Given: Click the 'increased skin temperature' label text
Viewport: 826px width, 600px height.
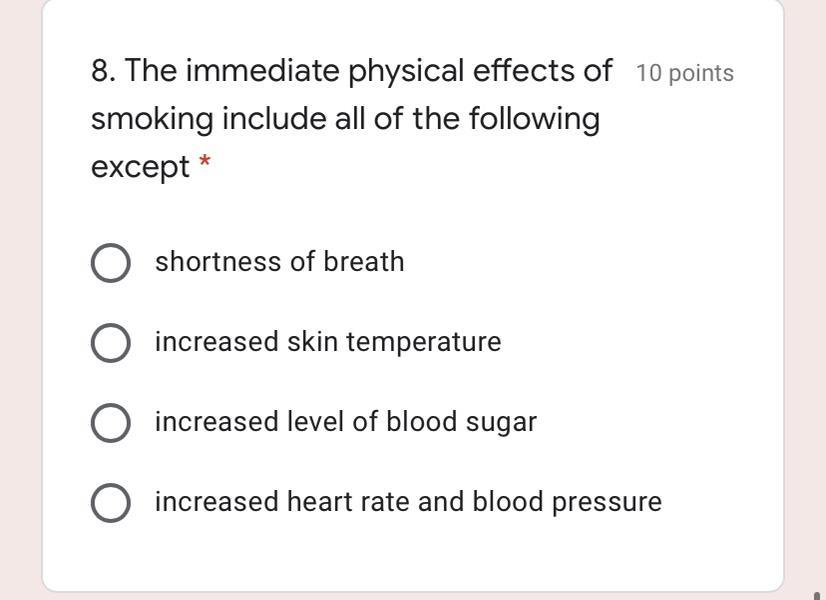Looking at the screenshot, I should pos(328,342).
